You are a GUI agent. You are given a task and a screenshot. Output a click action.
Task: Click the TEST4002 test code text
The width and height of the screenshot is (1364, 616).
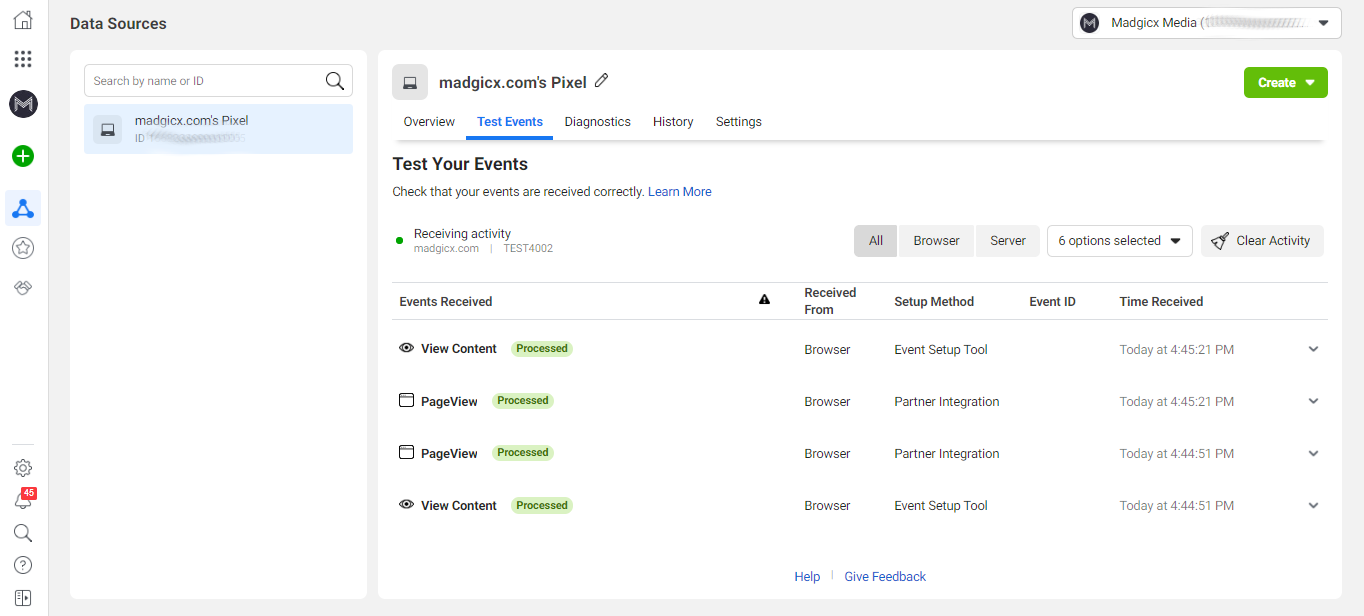click(x=528, y=249)
